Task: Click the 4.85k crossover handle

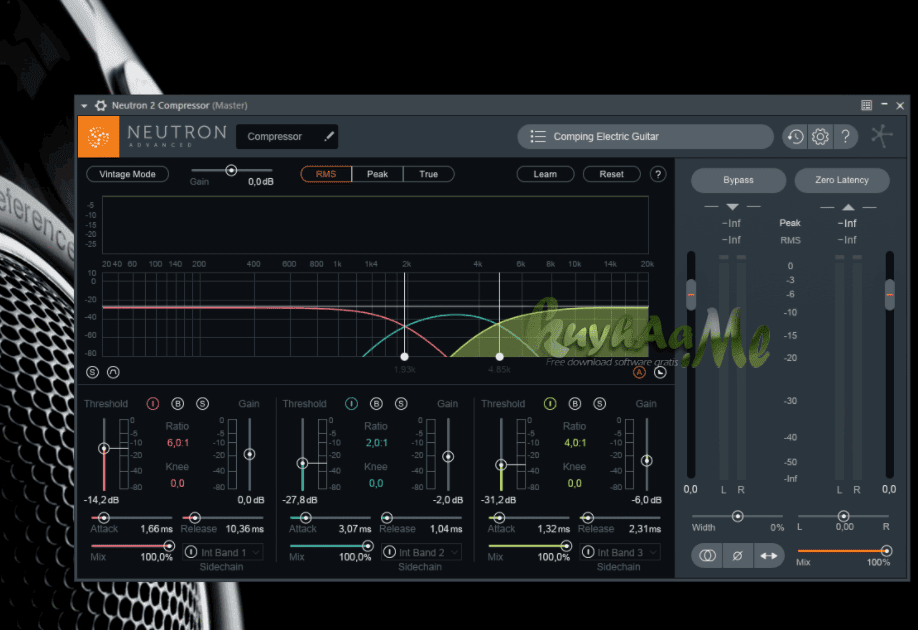Action: coord(499,357)
